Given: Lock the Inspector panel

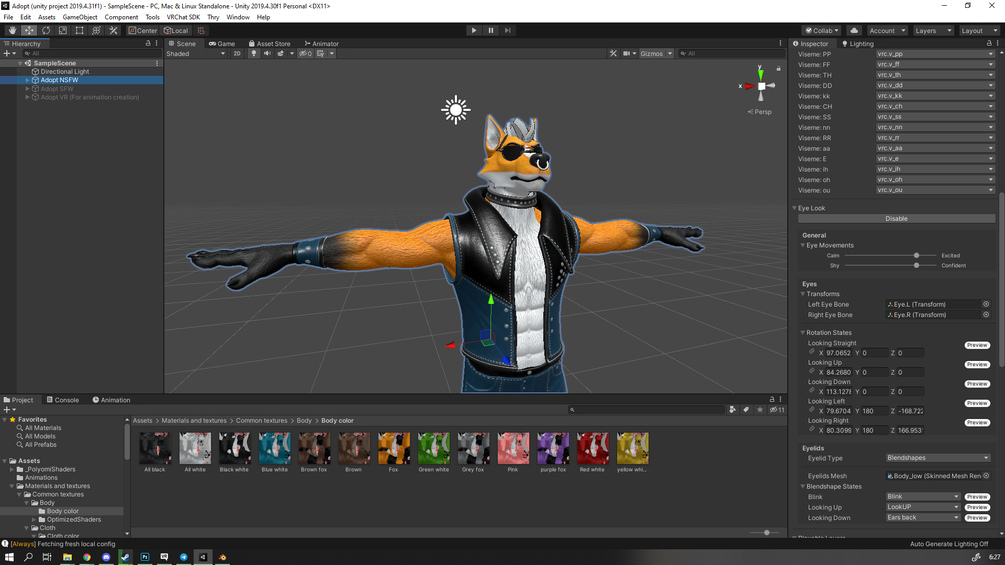Looking at the screenshot, I should (989, 43).
